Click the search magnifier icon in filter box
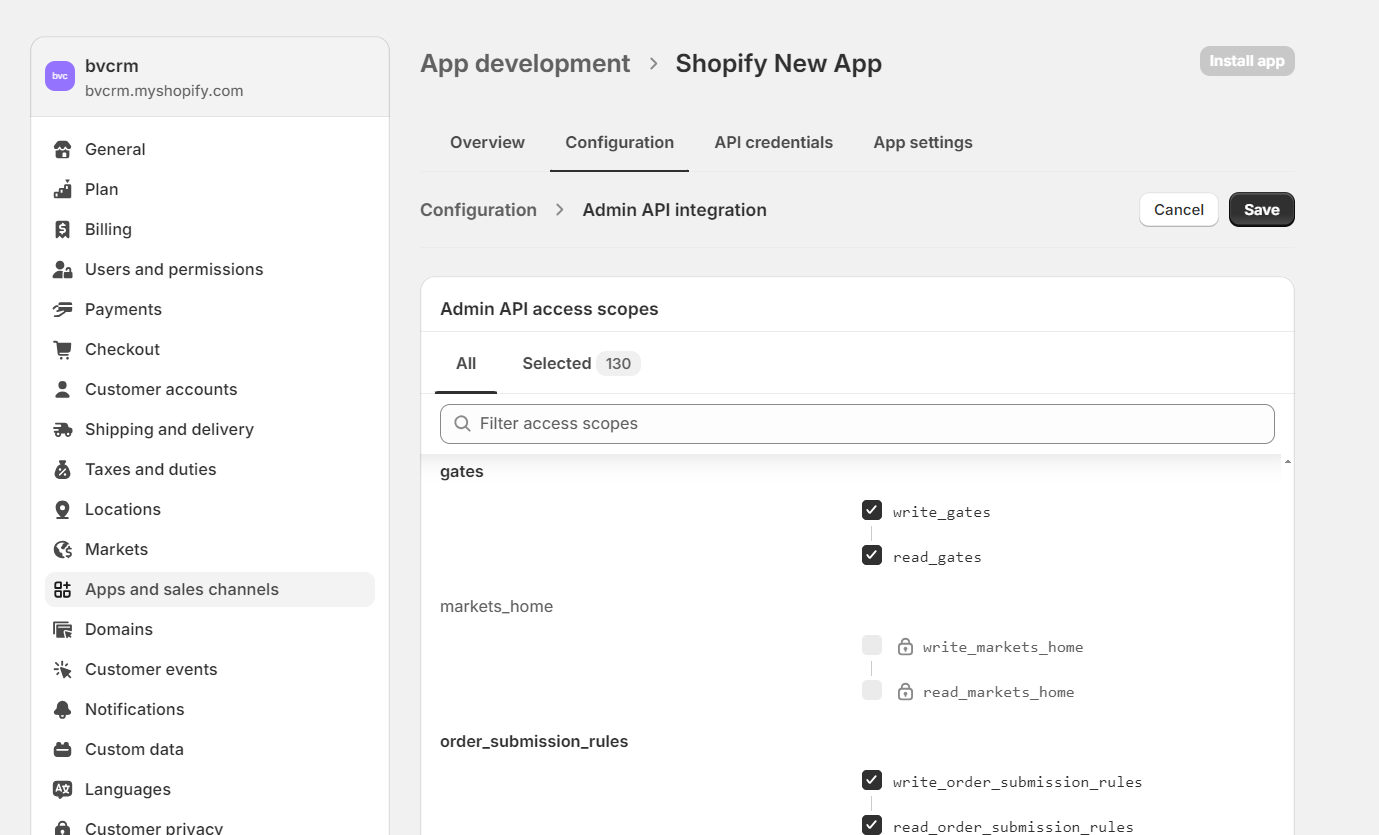Image resolution: width=1379 pixels, height=835 pixels. (462, 424)
